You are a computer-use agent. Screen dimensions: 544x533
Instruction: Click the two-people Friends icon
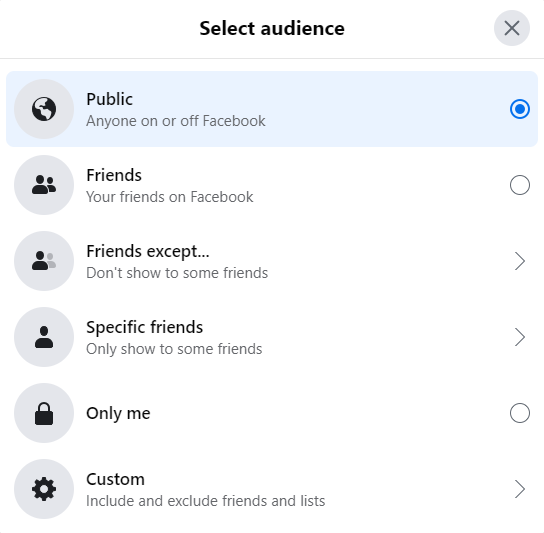pyautogui.click(x=44, y=185)
